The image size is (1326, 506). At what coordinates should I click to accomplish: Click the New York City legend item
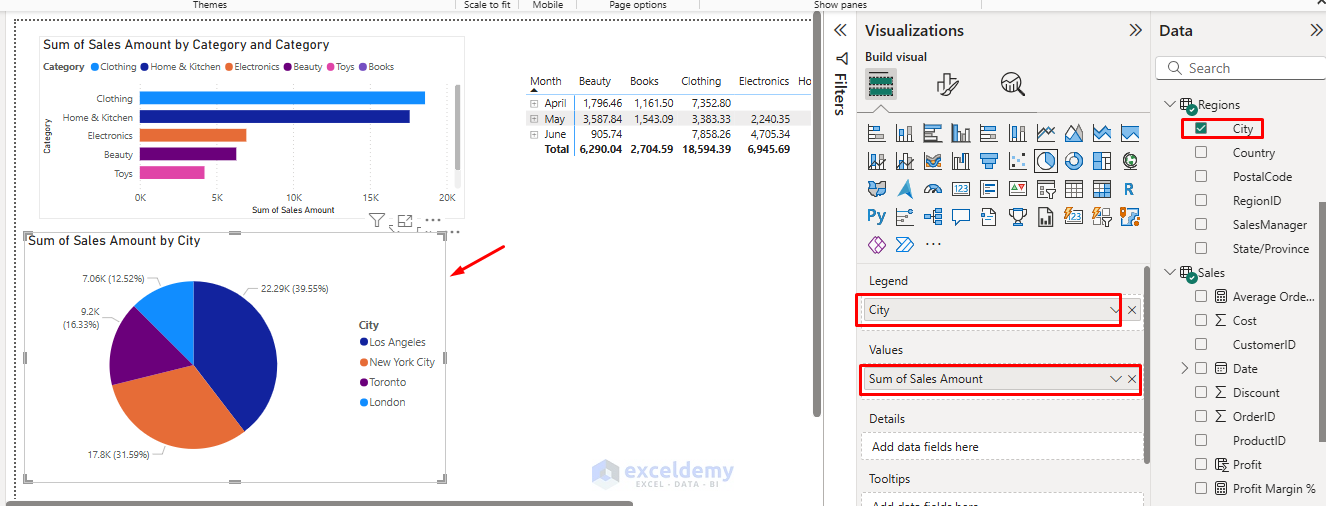397,362
